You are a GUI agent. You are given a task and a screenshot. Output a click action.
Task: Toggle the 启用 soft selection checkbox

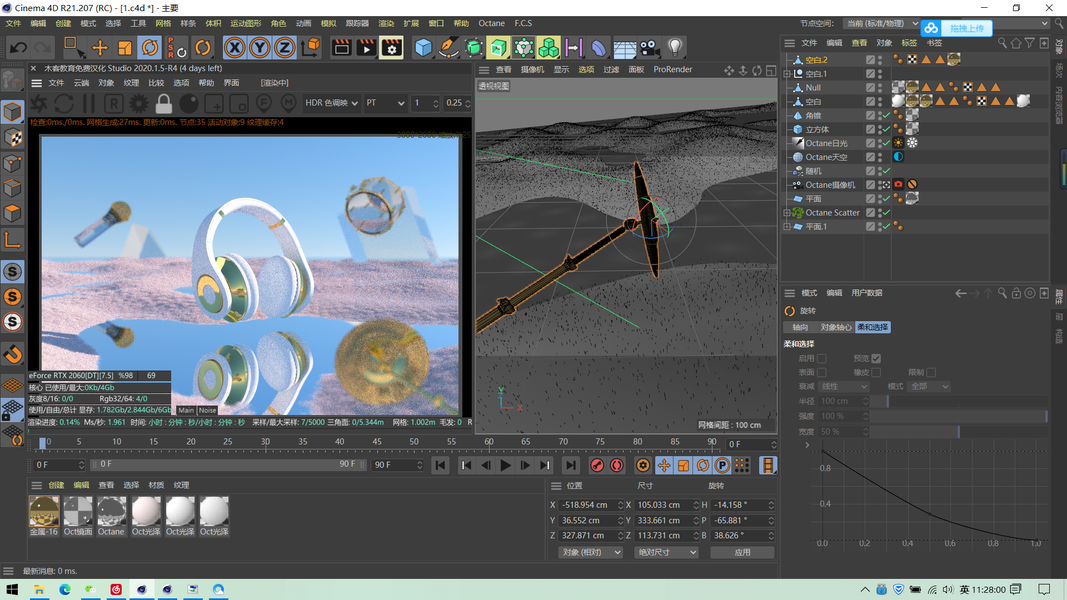click(x=821, y=359)
